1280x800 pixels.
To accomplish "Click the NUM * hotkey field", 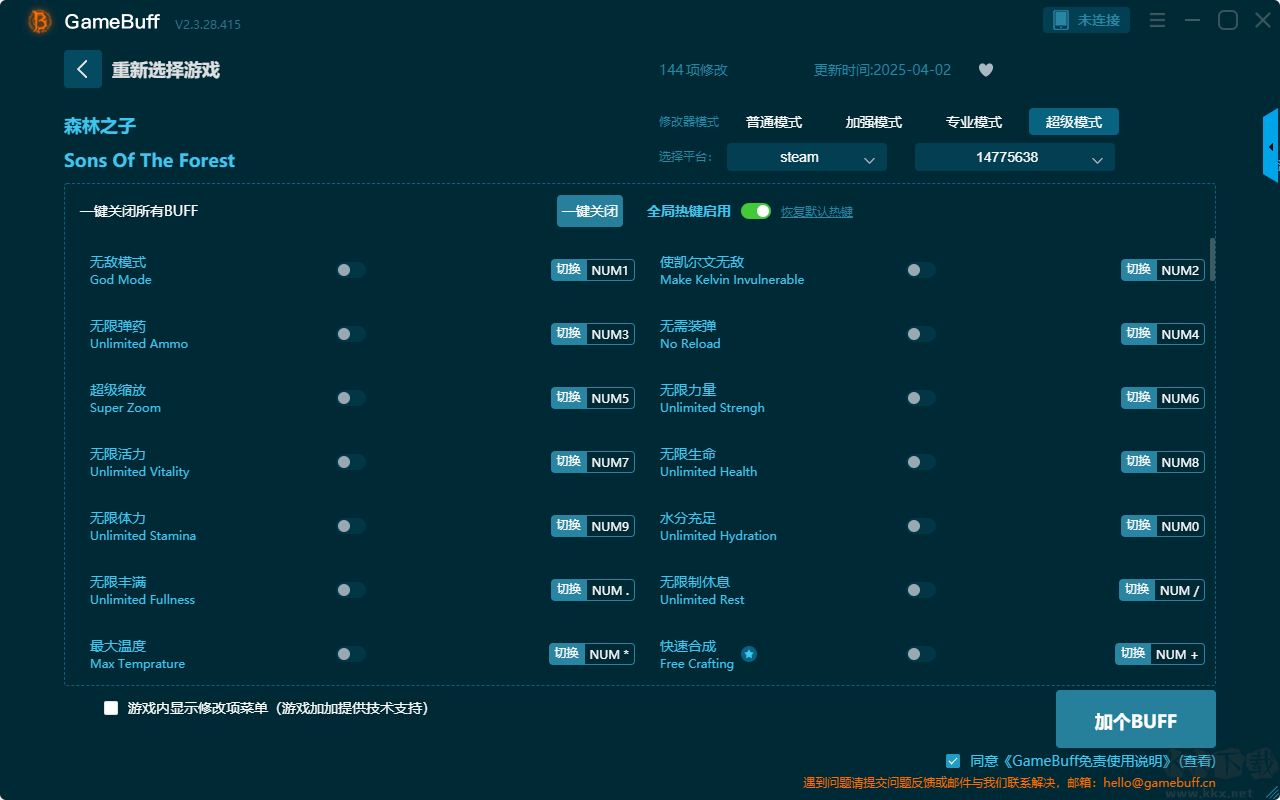I will (x=609, y=654).
